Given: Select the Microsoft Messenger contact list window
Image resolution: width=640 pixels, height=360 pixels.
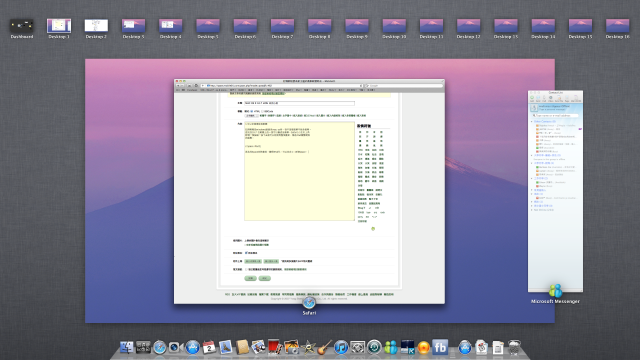Looking at the screenshot, I should coord(556,191).
